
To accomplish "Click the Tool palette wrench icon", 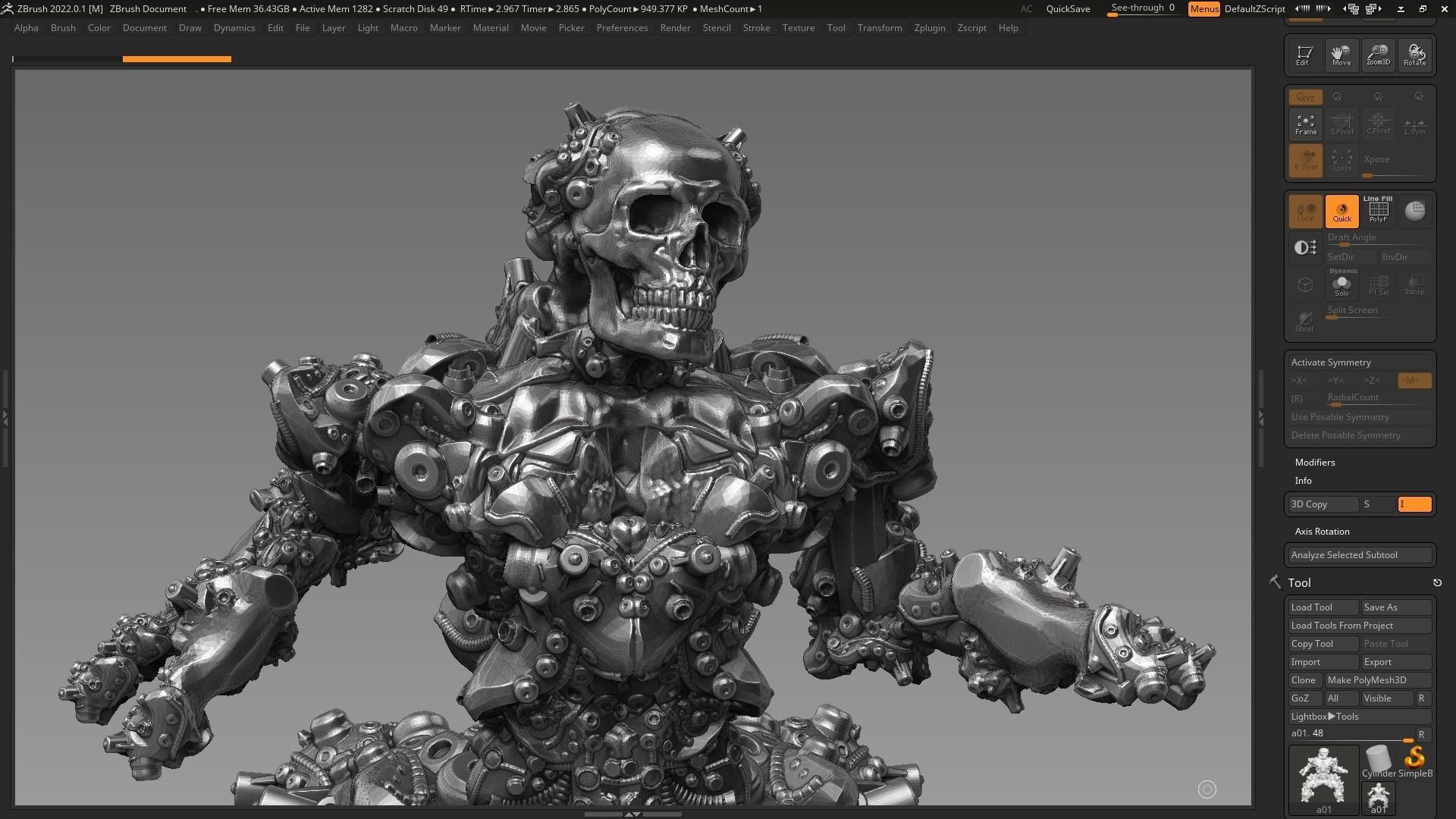I will (1275, 582).
